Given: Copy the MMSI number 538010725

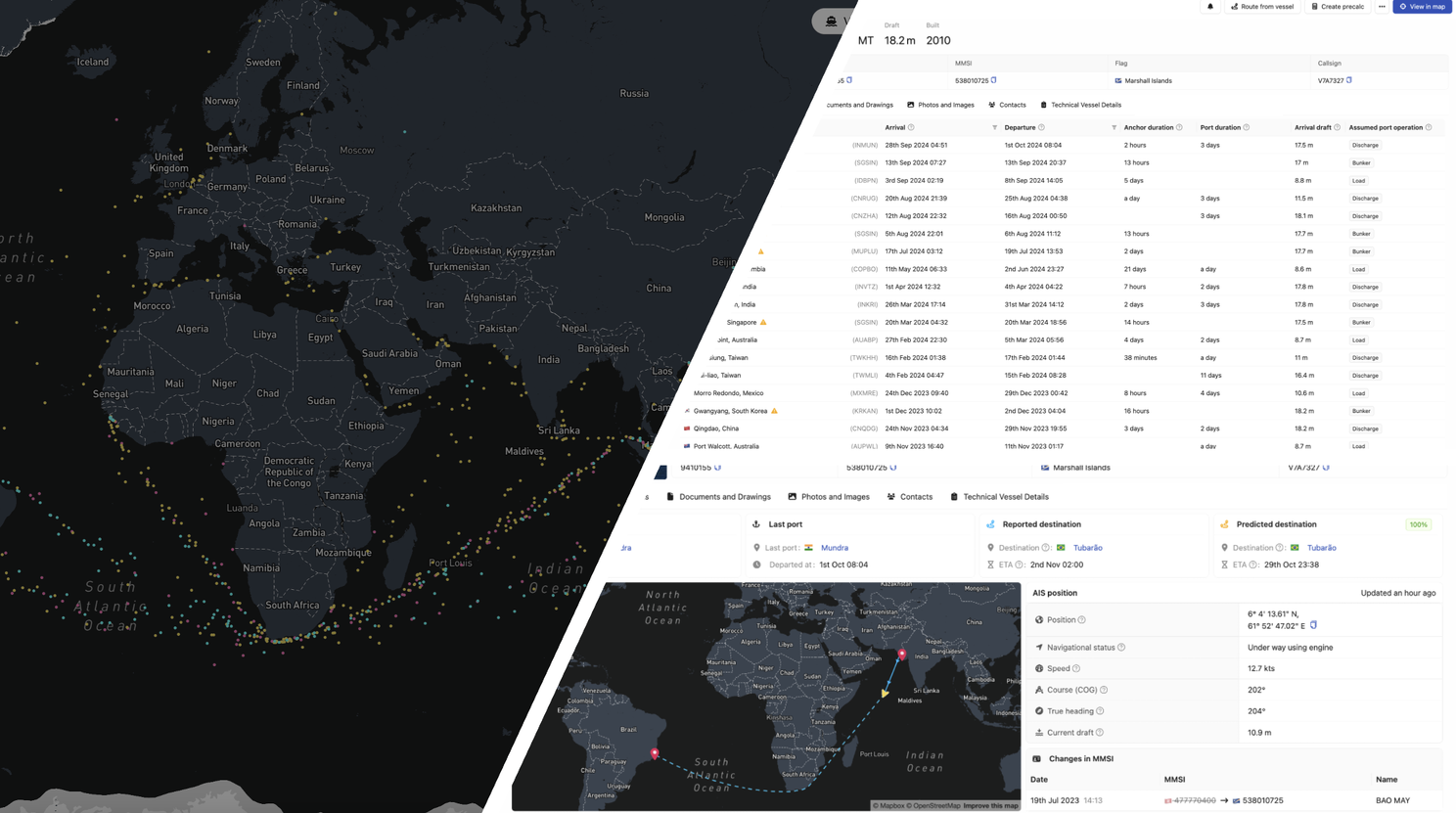Looking at the screenshot, I should 994,80.
